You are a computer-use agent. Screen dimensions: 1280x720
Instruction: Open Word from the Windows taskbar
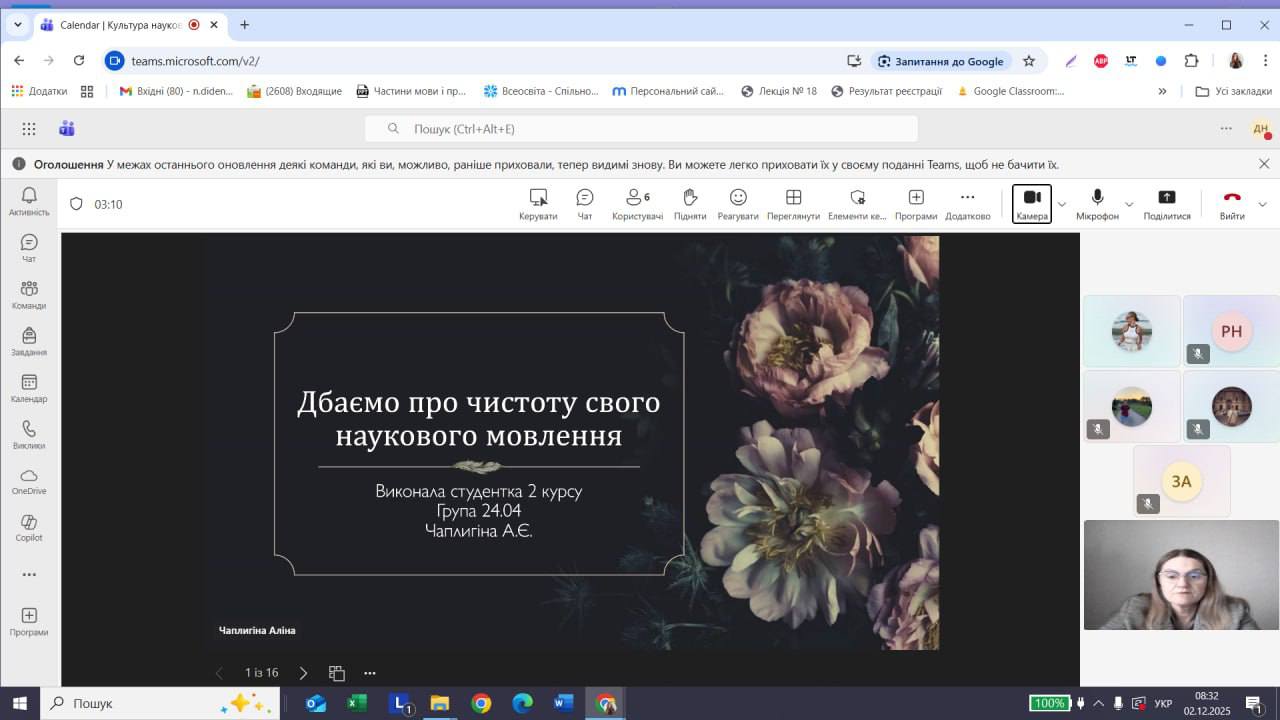coord(564,703)
